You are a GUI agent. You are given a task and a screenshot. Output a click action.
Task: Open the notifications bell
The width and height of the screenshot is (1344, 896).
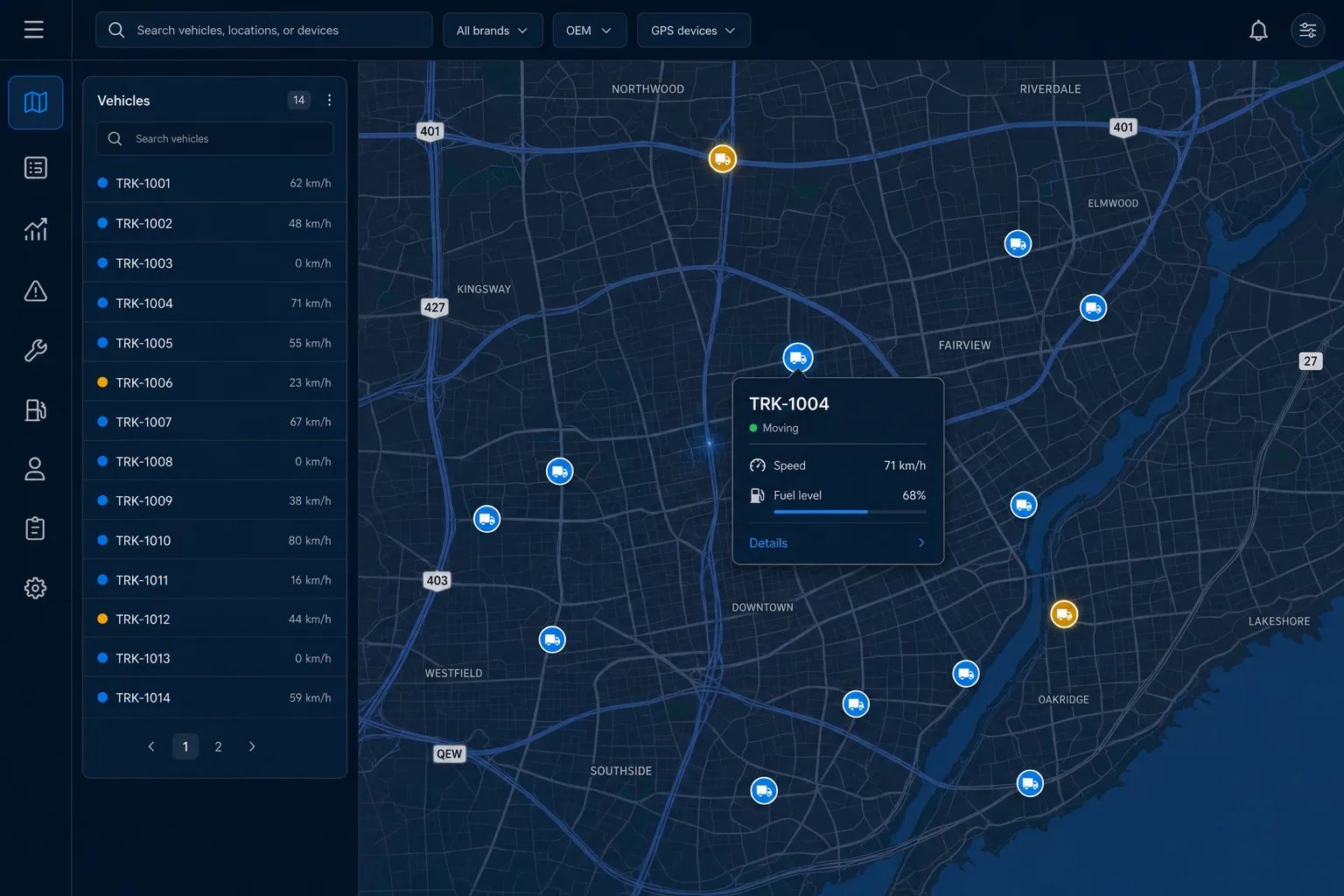pyautogui.click(x=1258, y=31)
